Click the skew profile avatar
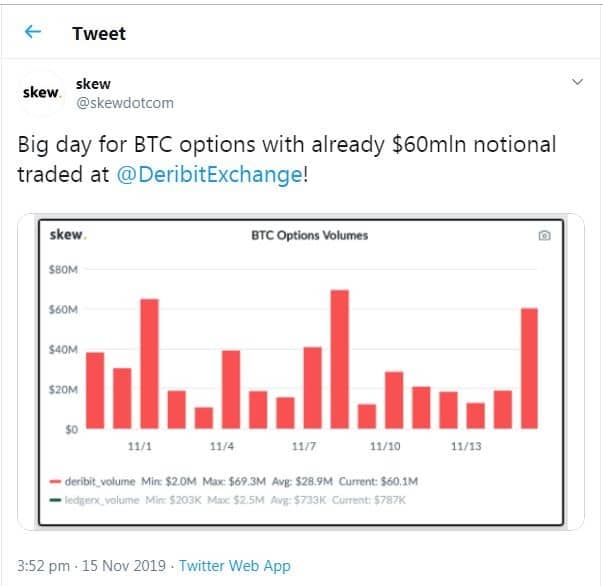This screenshot has width=603, height=586. point(41,93)
